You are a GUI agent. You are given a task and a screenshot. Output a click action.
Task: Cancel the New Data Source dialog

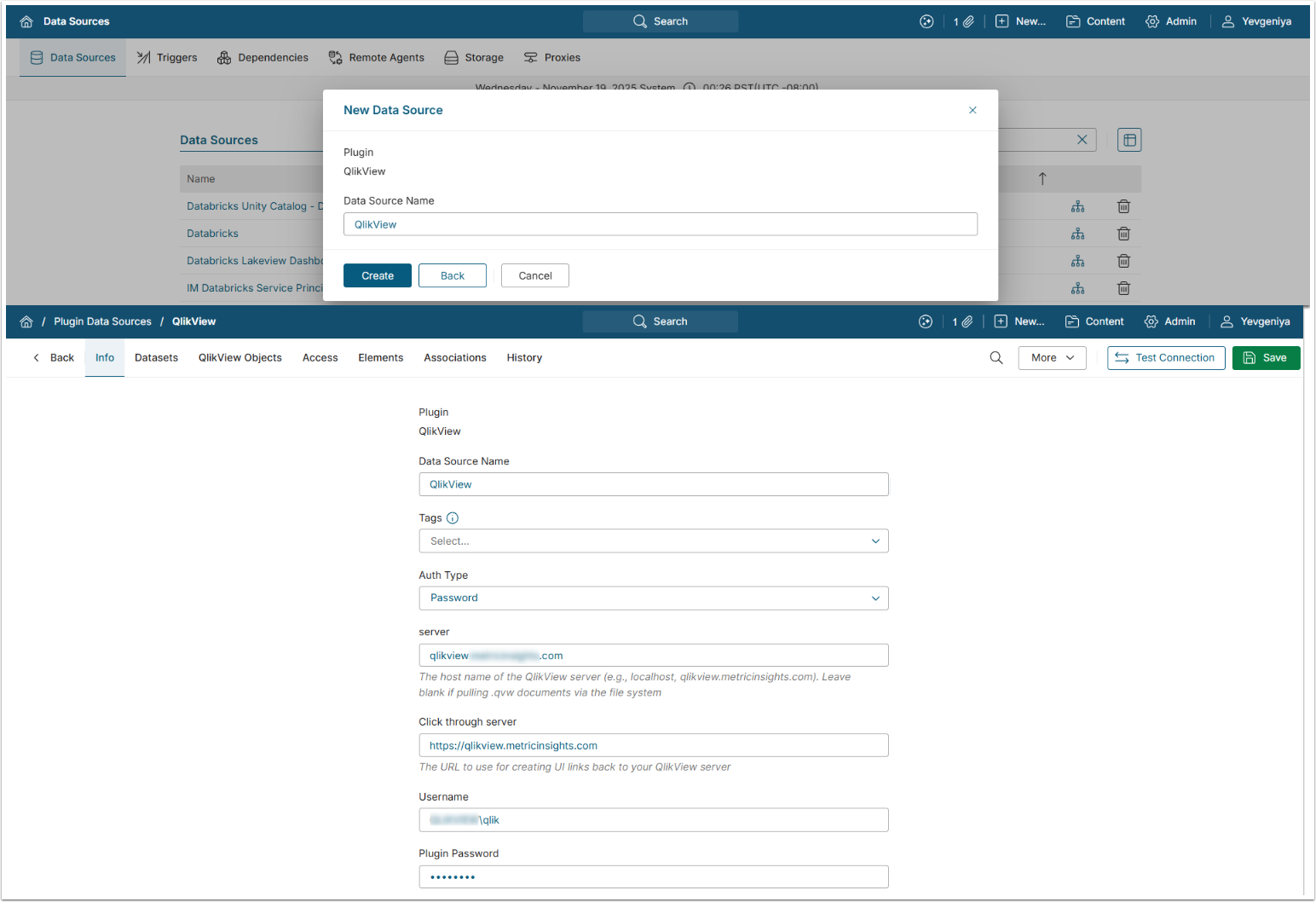click(x=535, y=275)
